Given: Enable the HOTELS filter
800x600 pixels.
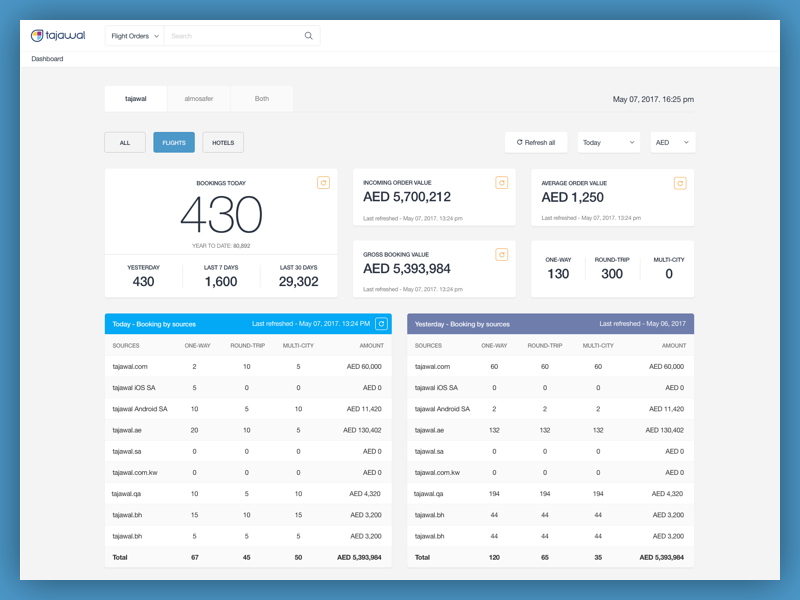Looking at the screenshot, I should [222, 142].
